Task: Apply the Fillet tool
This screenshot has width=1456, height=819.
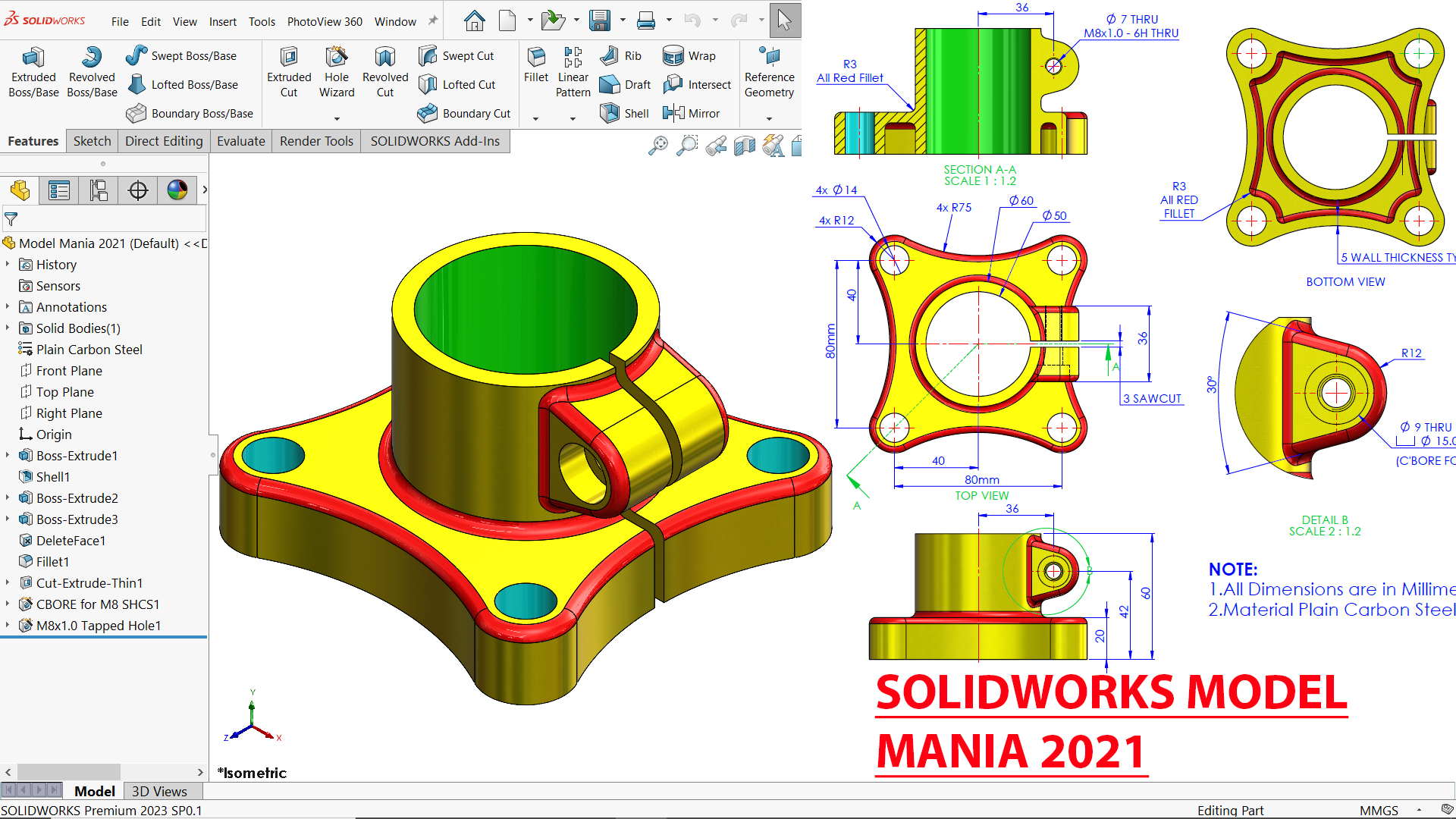Action: coord(536,64)
